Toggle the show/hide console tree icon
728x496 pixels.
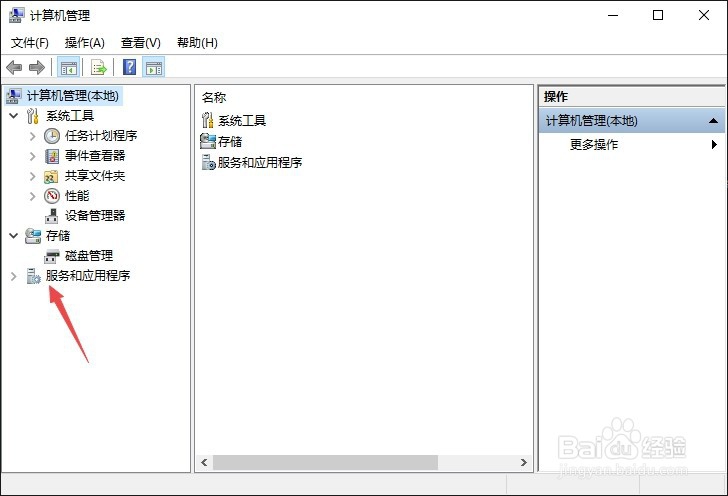tap(69, 68)
